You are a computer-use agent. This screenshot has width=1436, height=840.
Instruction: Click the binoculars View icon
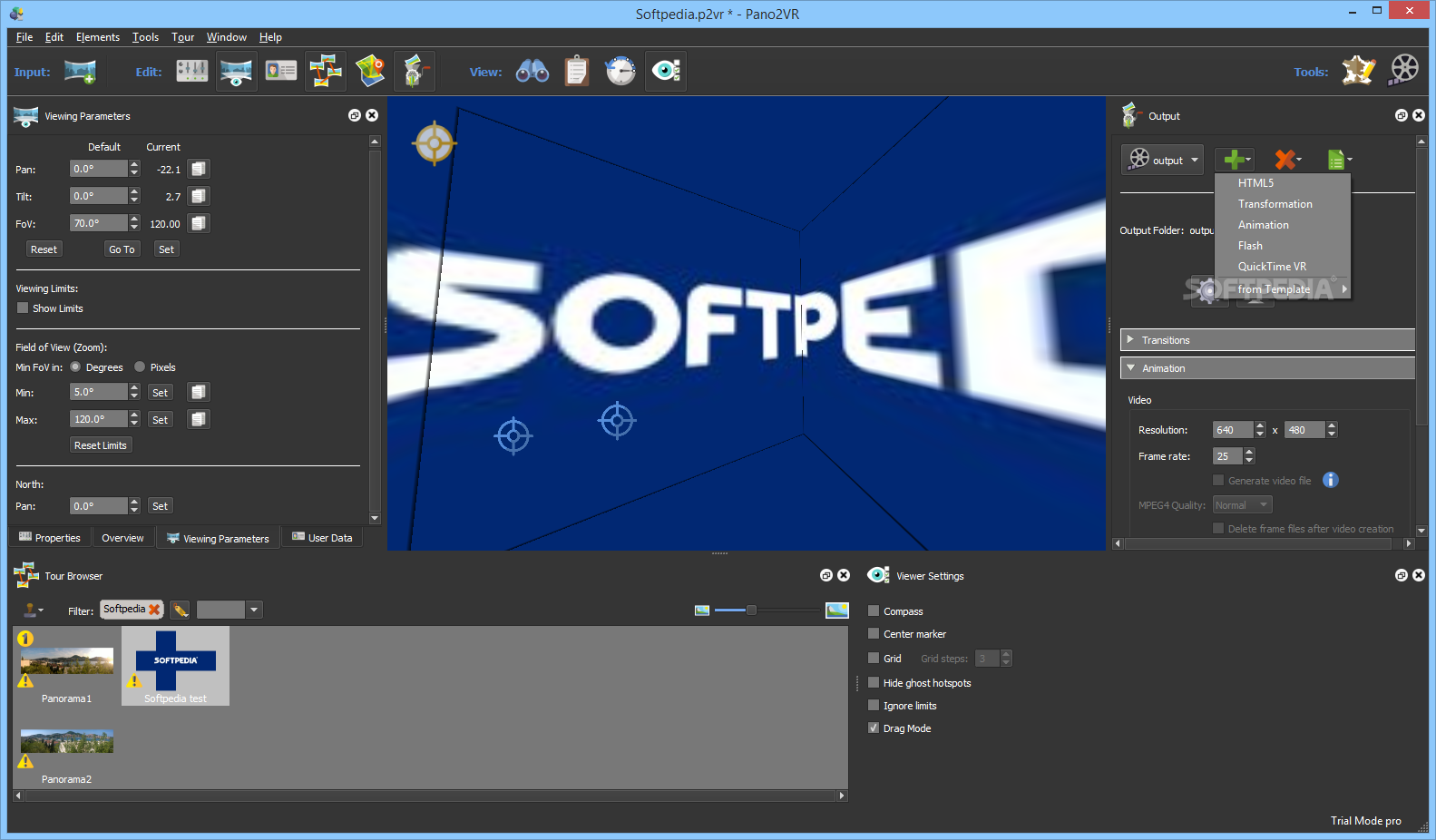click(532, 71)
